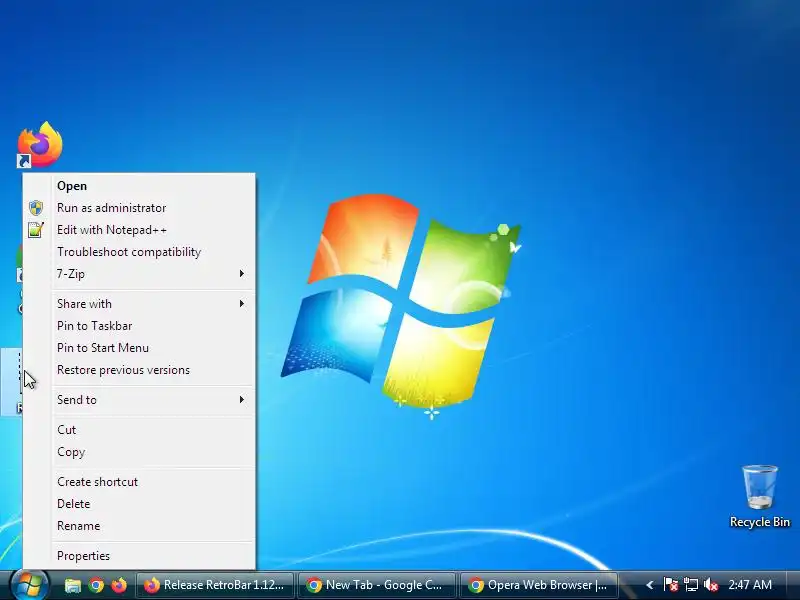Image resolution: width=800 pixels, height=600 pixels.
Task: Click the Firefox desktop shortcut icon
Action: click(x=40, y=144)
